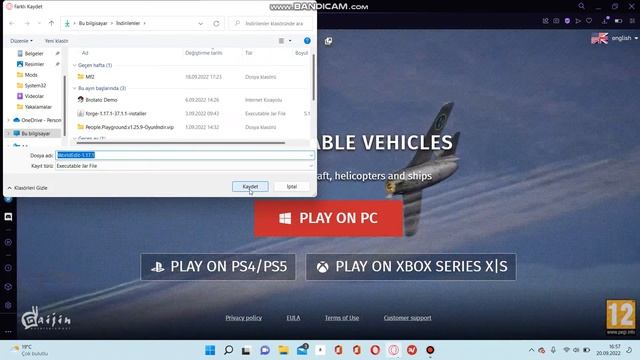Expand the OneDrive tree node
The image size is (640, 360).
(8, 120)
